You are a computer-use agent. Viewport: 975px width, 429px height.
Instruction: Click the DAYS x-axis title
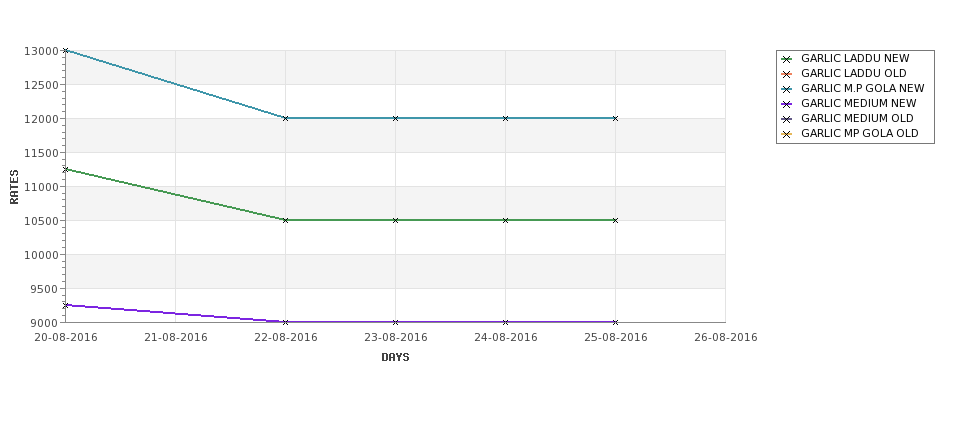tap(395, 357)
